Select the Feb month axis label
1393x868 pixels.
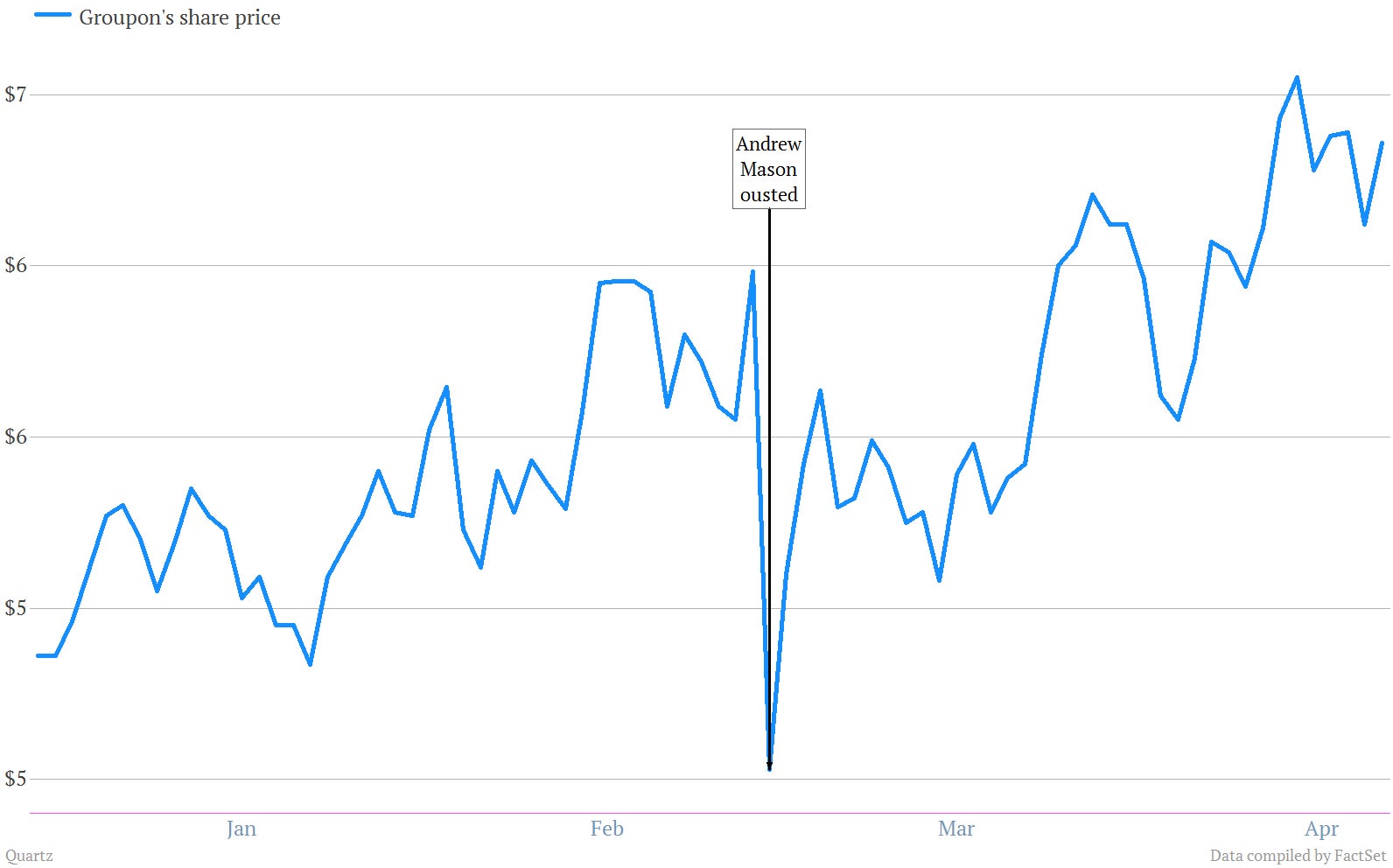(x=606, y=829)
